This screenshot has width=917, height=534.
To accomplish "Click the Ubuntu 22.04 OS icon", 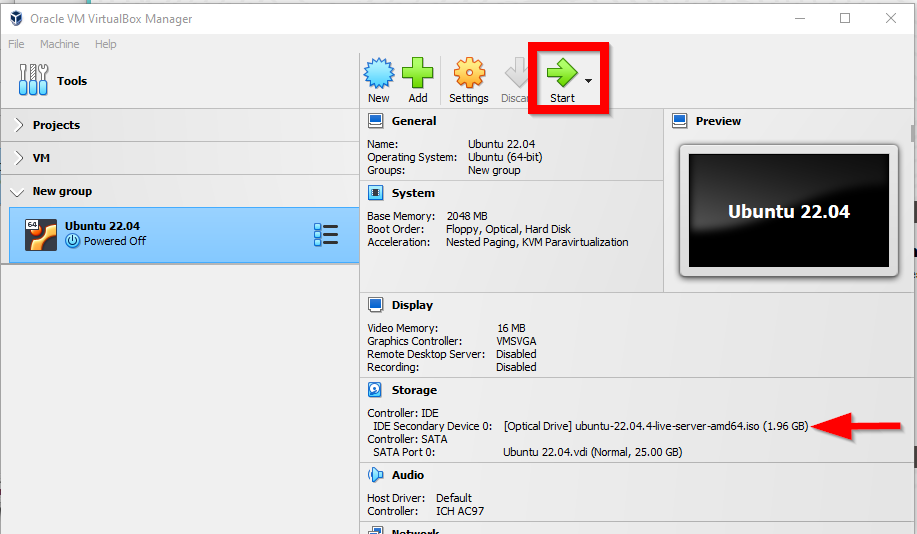I will point(41,235).
